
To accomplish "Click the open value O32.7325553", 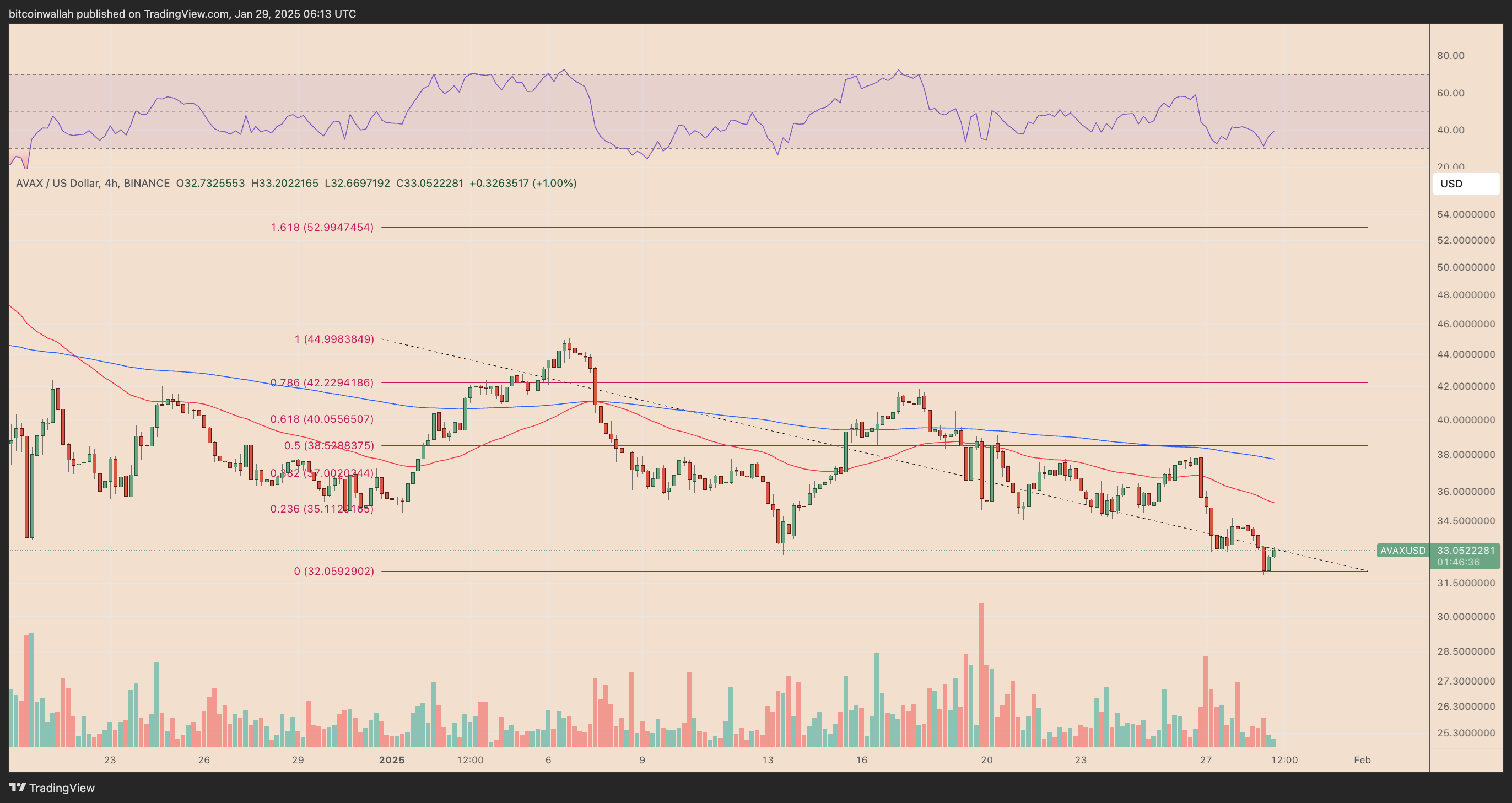I will [210, 183].
